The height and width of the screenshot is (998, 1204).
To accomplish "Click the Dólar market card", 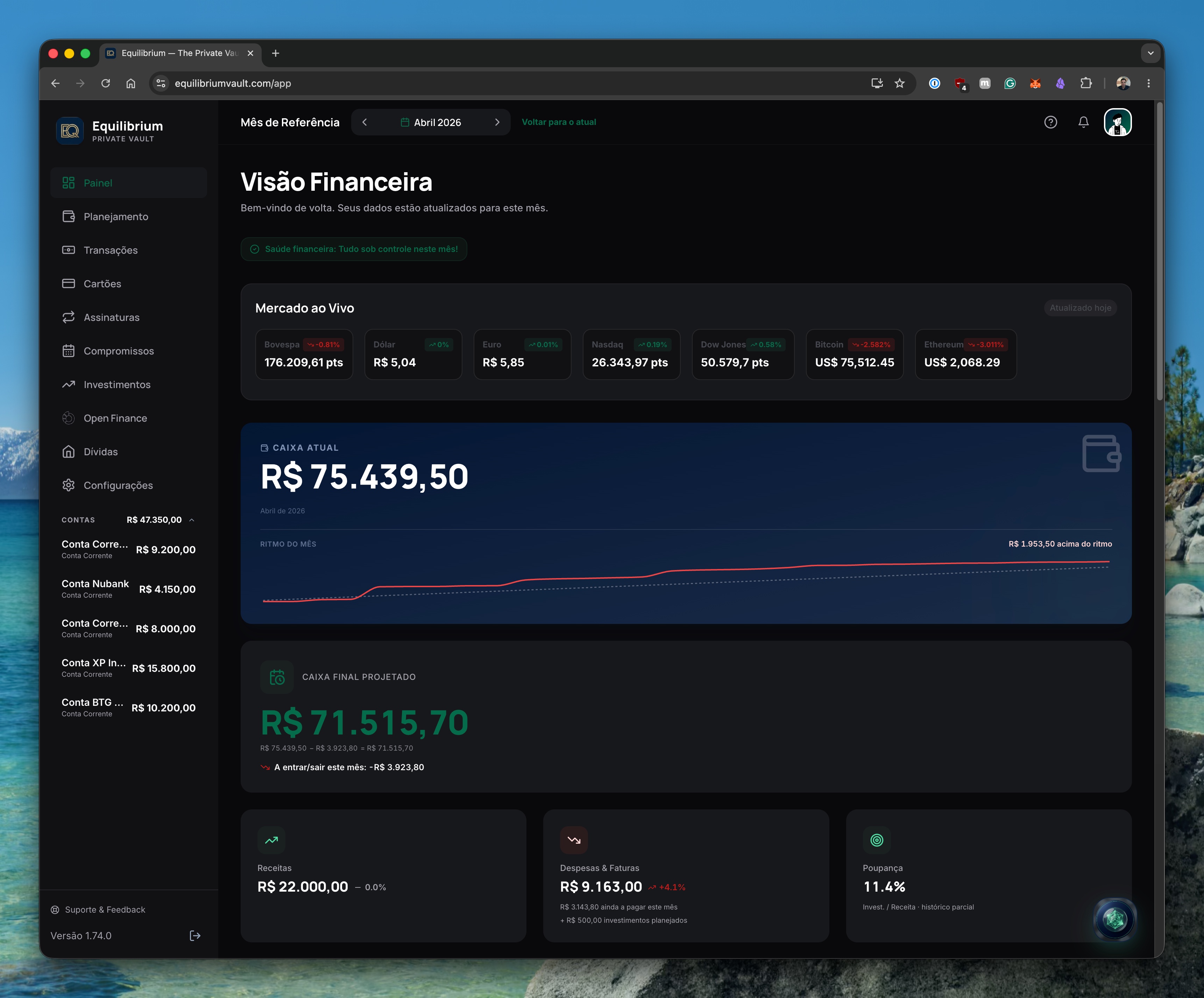I will [x=413, y=354].
